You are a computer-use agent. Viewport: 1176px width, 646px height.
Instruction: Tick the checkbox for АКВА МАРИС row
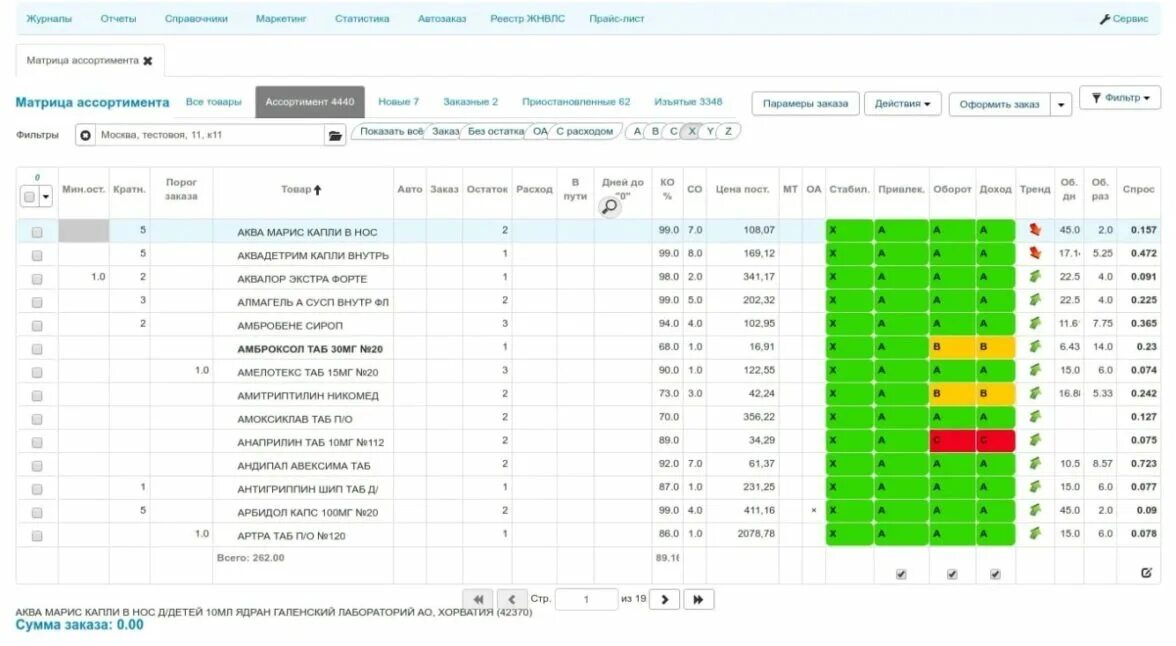[37, 233]
